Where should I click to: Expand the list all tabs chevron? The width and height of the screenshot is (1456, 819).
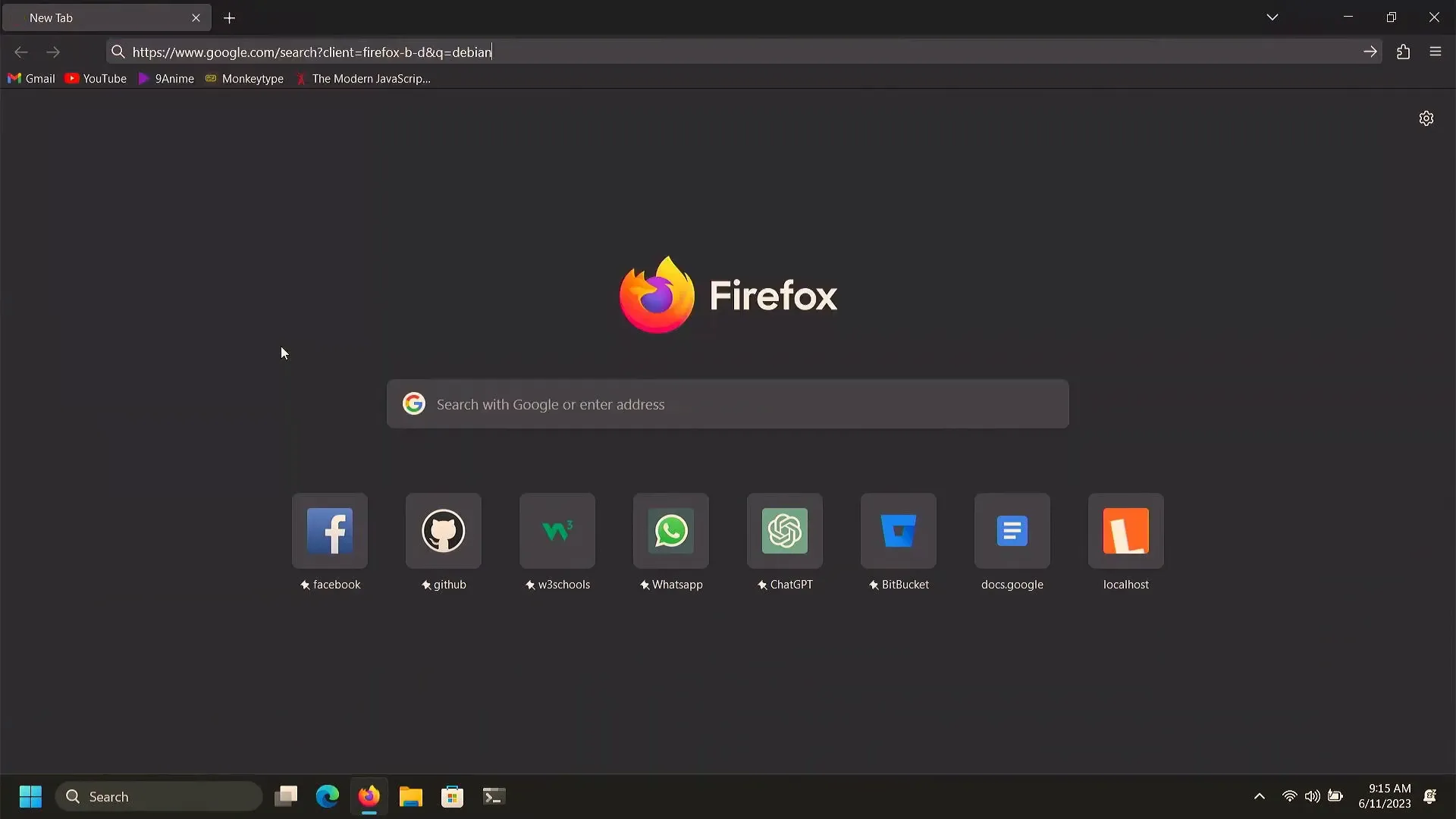(1272, 17)
